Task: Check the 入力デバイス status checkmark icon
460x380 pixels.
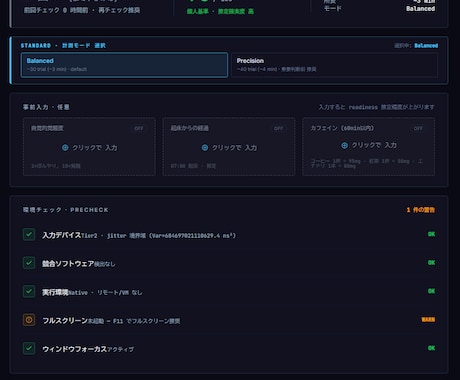Action: click(29, 234)
